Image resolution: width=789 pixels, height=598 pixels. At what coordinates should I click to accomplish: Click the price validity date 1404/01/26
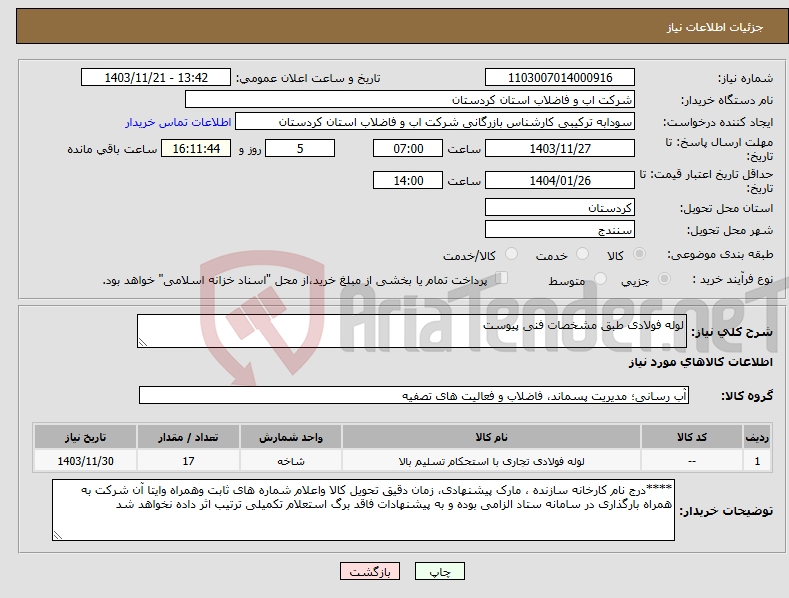[560, 180]
